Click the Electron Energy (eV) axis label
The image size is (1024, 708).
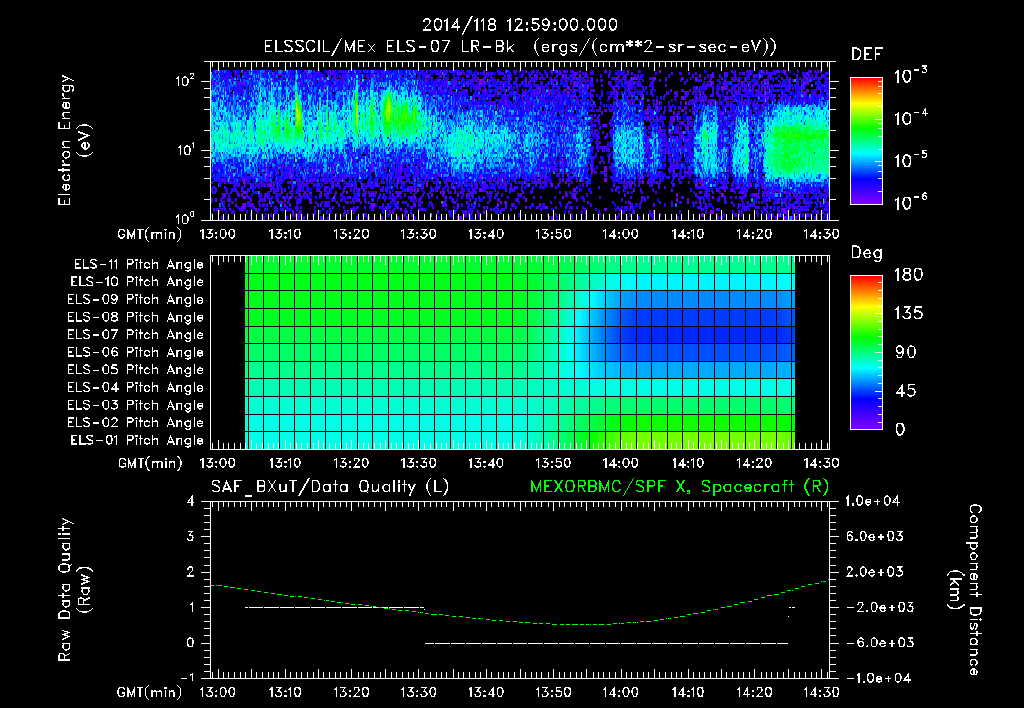click(x=74, y=140)
